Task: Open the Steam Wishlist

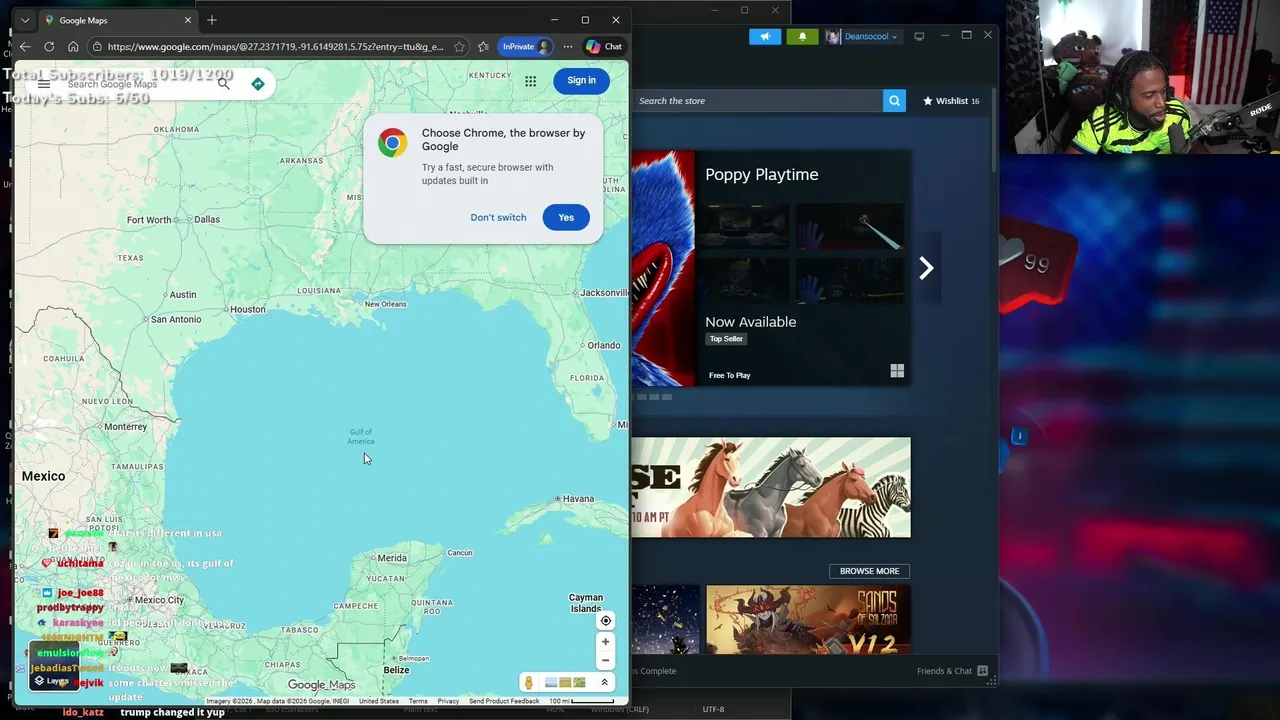Action: (x=951, y=101)
